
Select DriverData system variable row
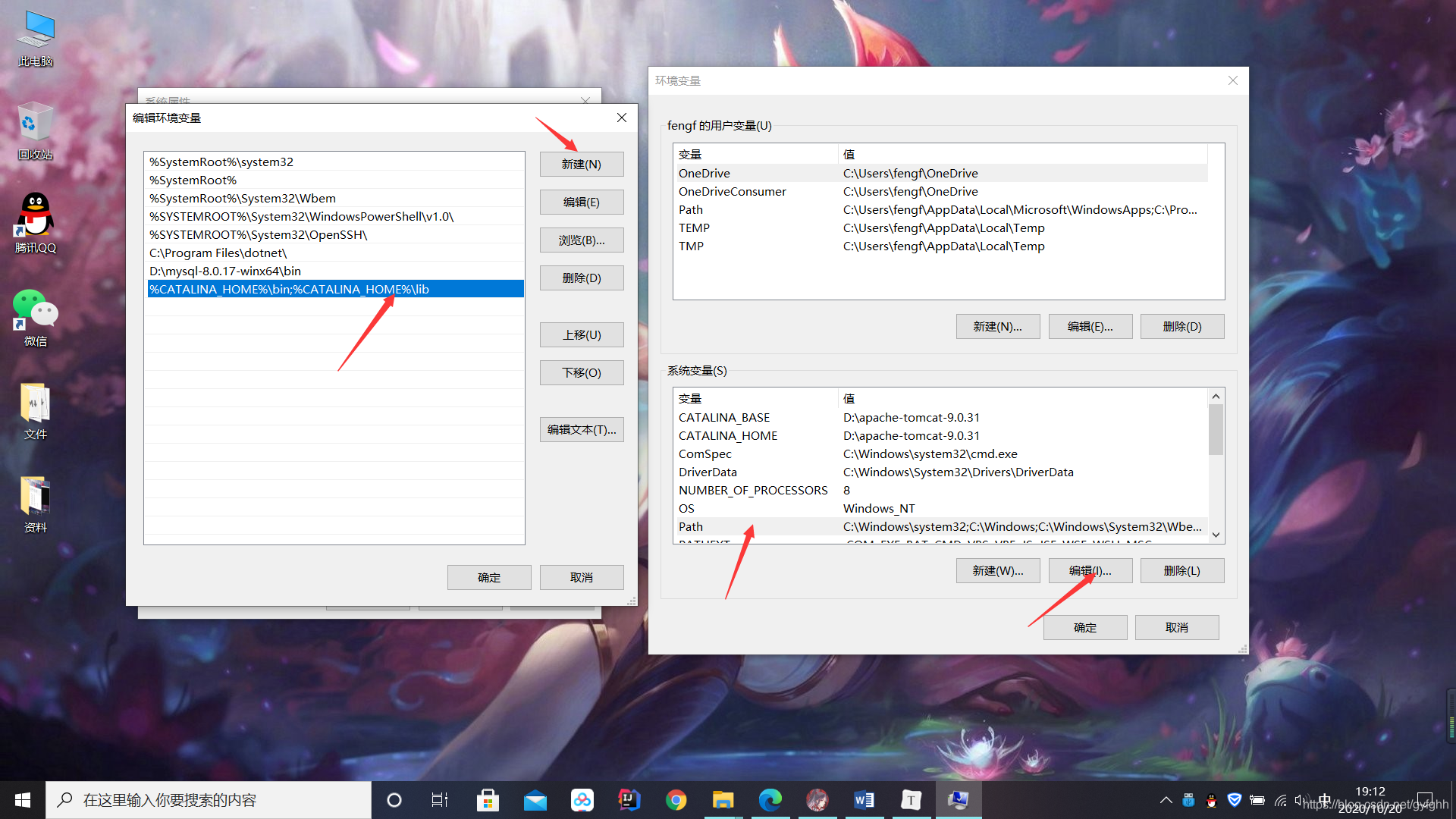click(940, 472)
